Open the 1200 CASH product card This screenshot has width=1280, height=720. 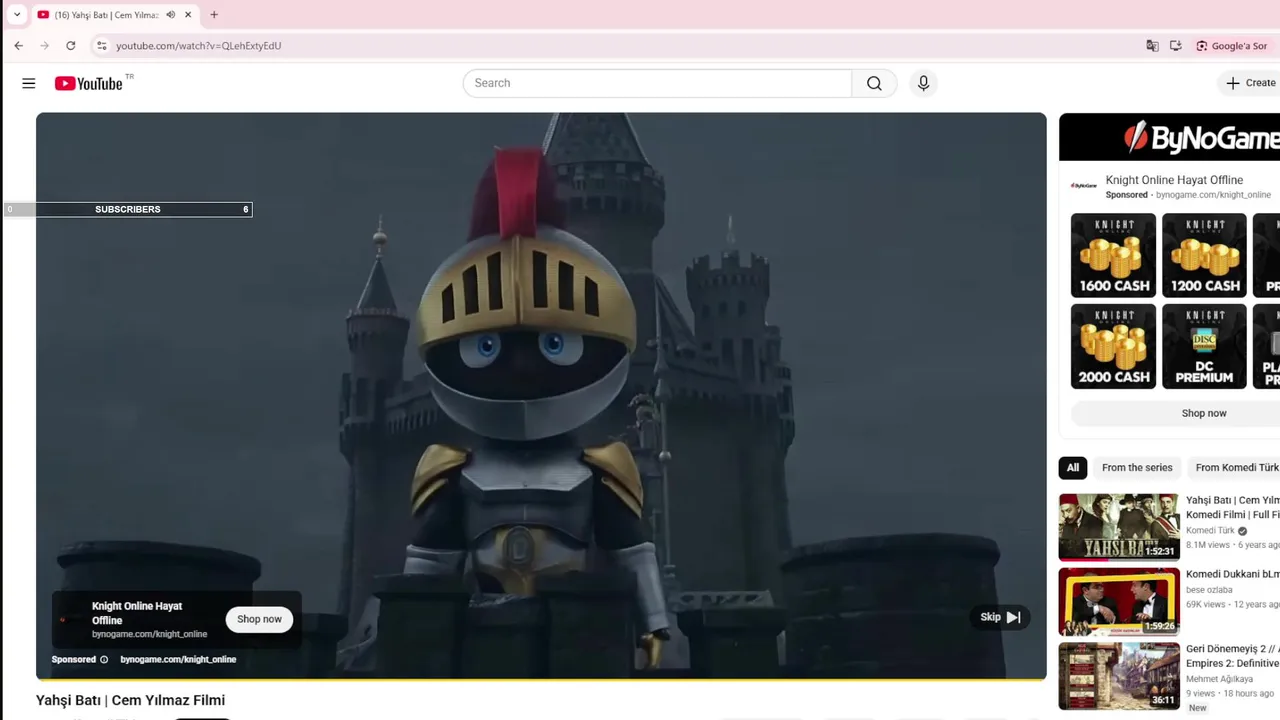[x=1204, y=255]
